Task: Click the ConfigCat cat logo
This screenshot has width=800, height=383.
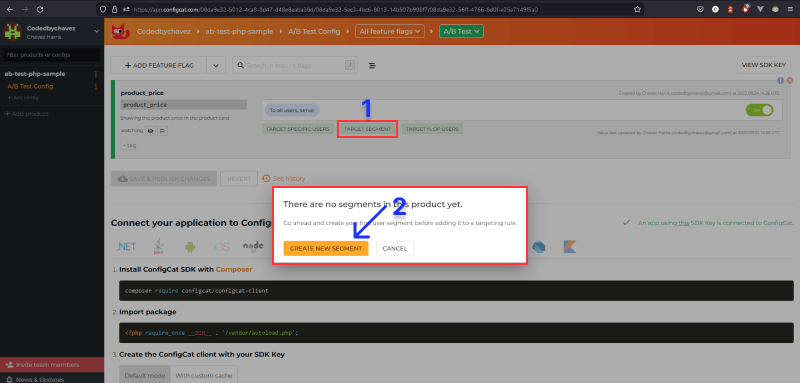Action: pos(119,32)
